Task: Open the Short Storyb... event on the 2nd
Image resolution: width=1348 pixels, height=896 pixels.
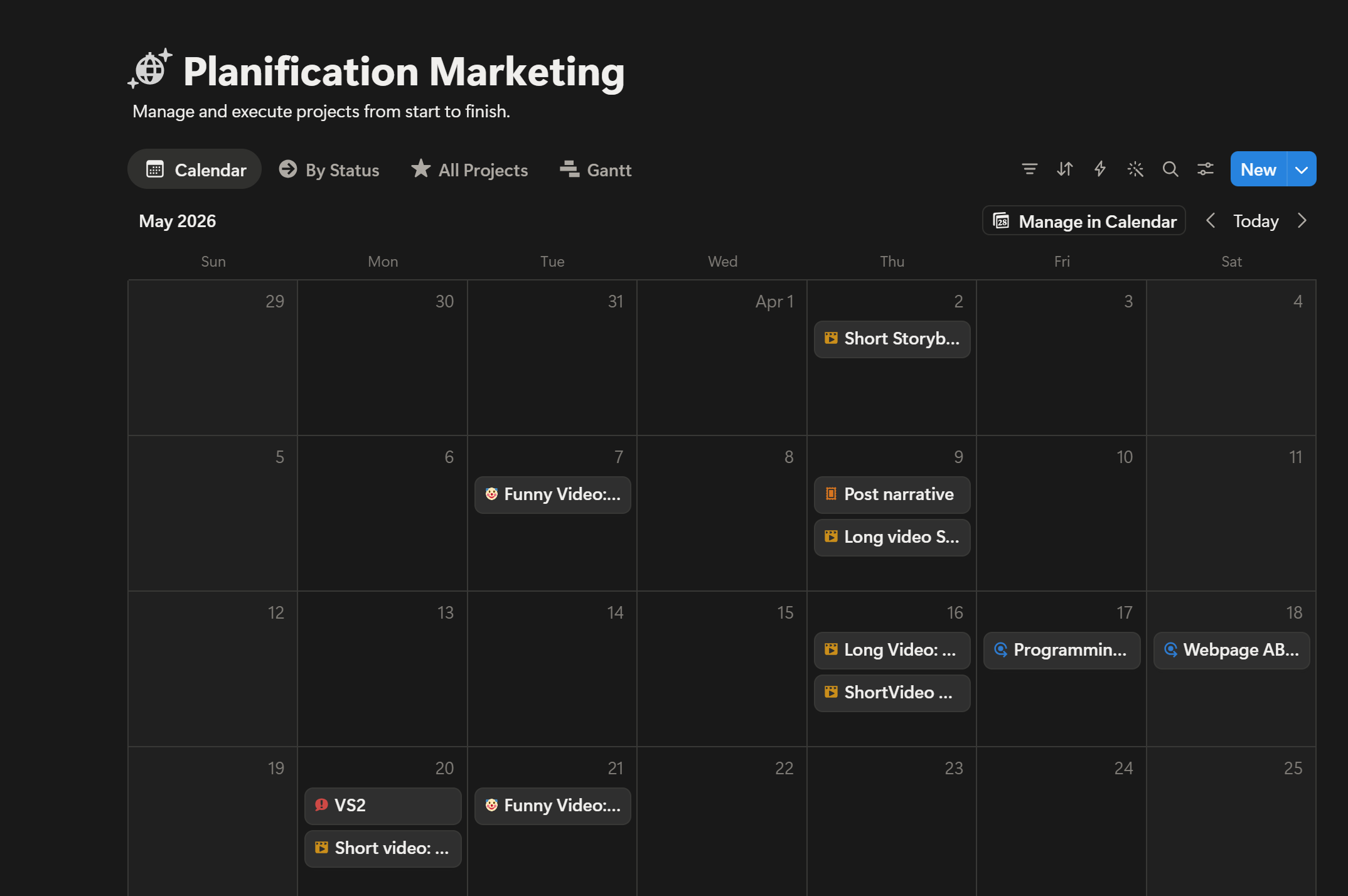Action: [892, 339]
